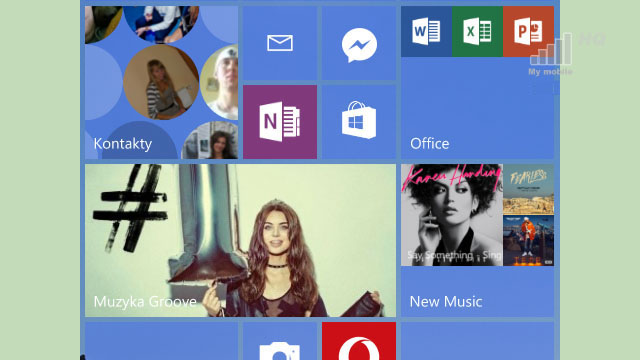Launch Word from the Office tile
The width and height of the screenshot is (640, 360).
426,31
